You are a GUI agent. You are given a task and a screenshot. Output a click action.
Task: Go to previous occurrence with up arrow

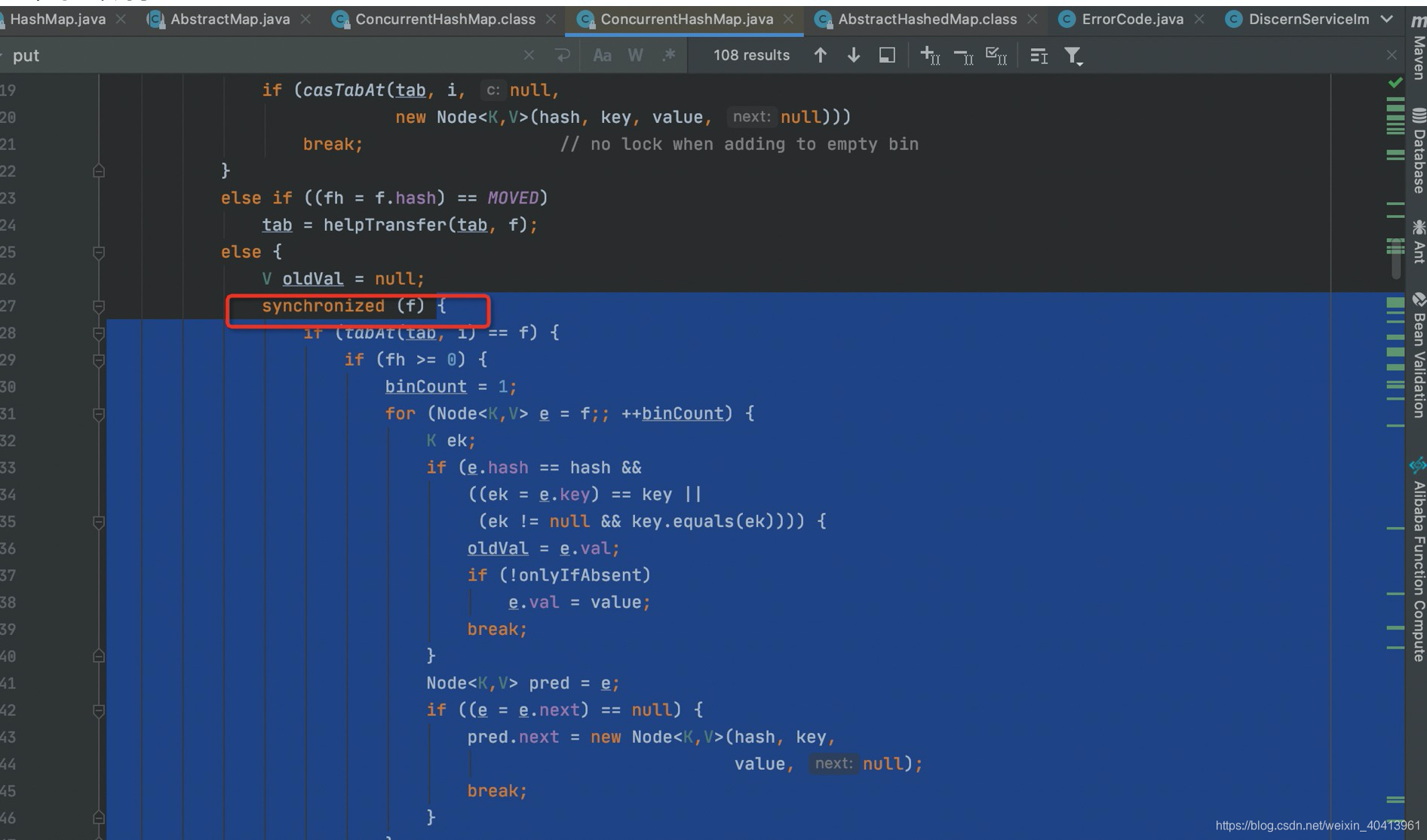click(x=821, y=55)
